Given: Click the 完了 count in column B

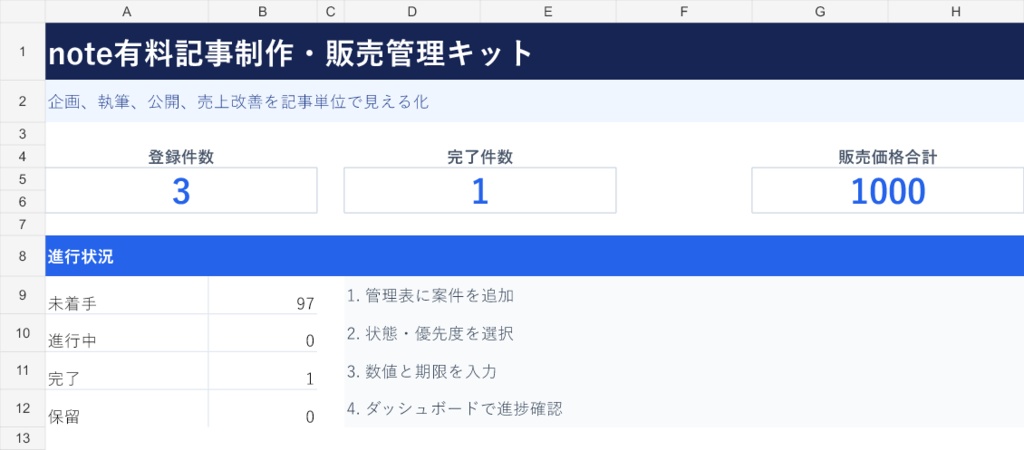Looking at the screenshot, I should pos(263,372).
